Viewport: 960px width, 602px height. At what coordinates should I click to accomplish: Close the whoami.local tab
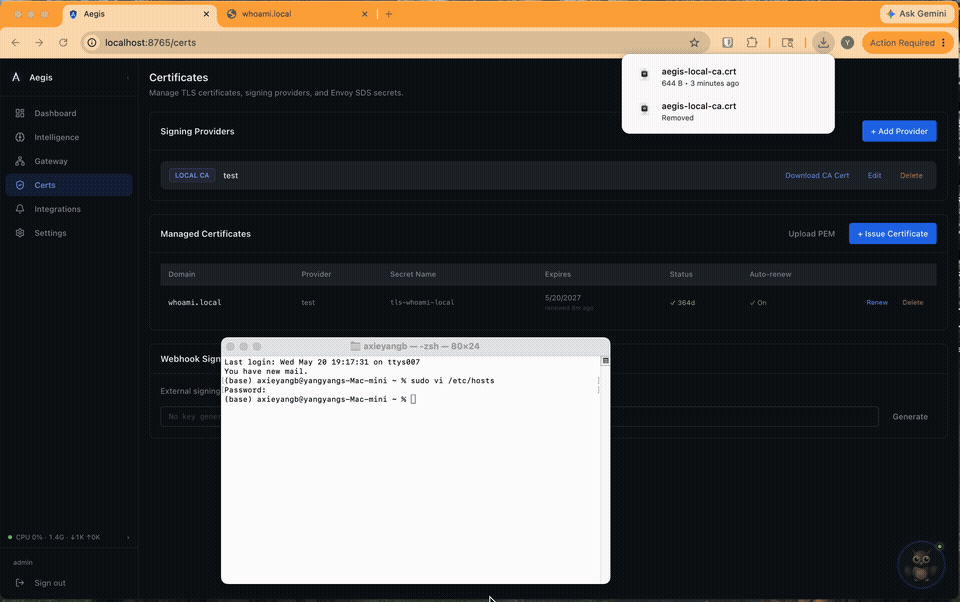(x=365, y=14)
